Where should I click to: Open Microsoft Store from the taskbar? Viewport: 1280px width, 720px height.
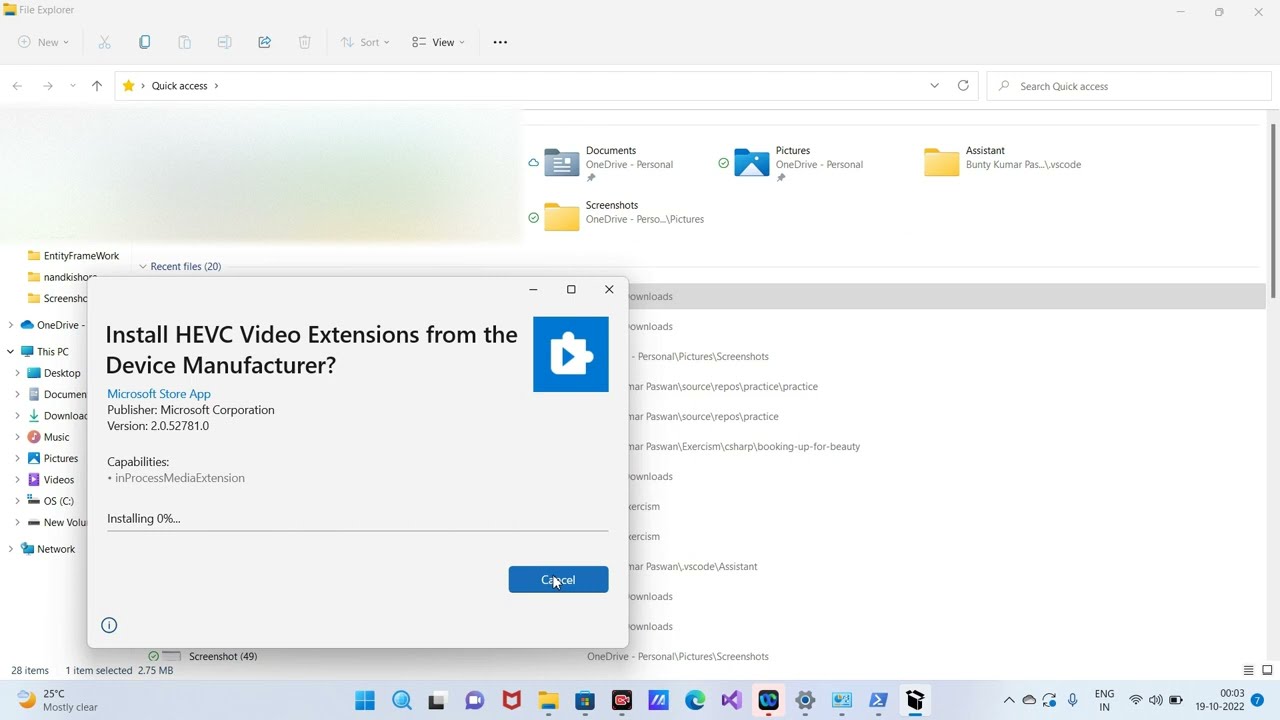[585, 701]
